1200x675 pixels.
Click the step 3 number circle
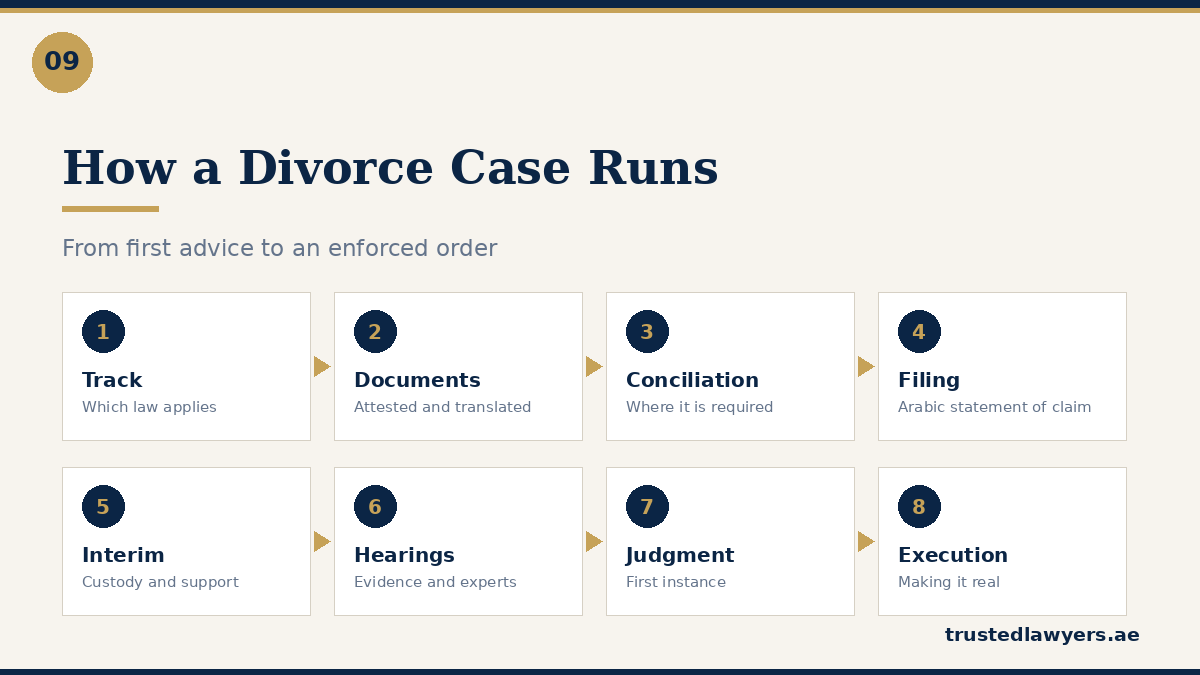pos(647,332)
